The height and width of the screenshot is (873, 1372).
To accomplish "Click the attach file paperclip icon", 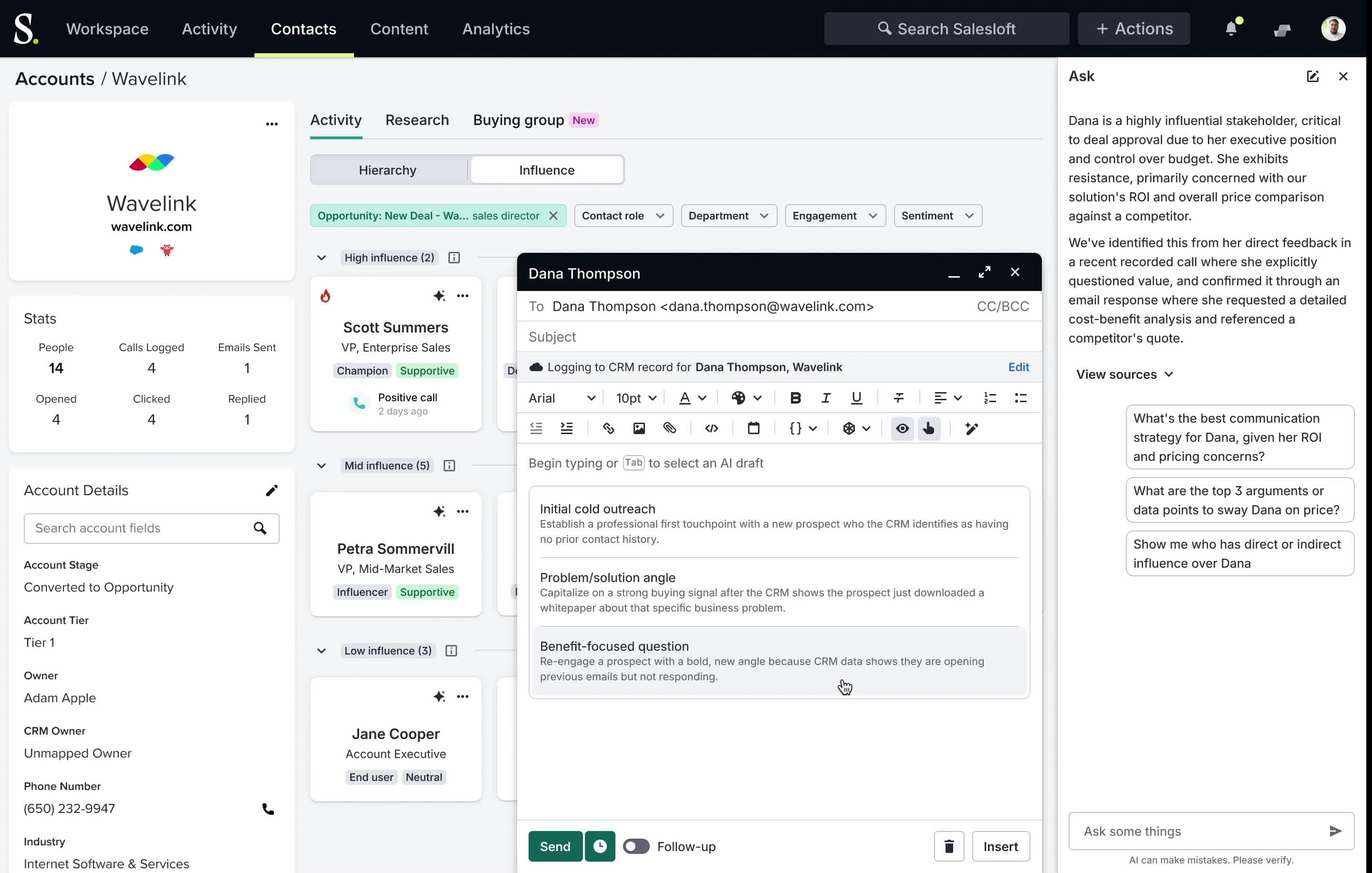I will [x=669, y=428].
